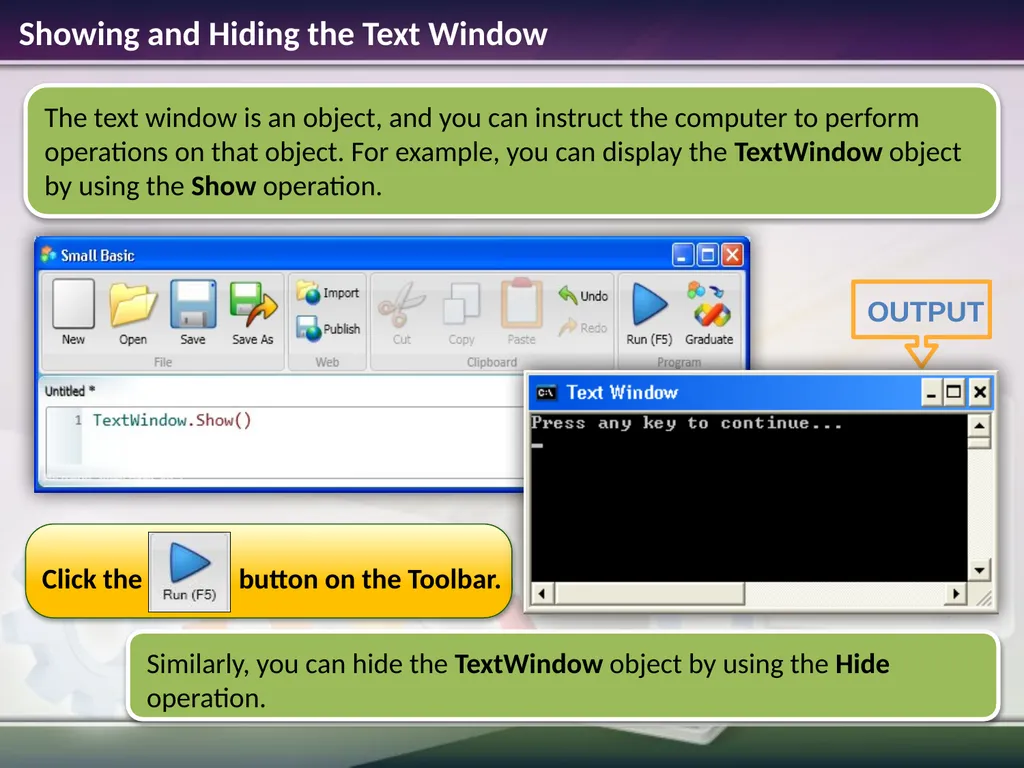Screen dimensions: 1024x768
Task: Open a file via the Open folder icon
Action: pyautogui.click(x=133, y=312)
